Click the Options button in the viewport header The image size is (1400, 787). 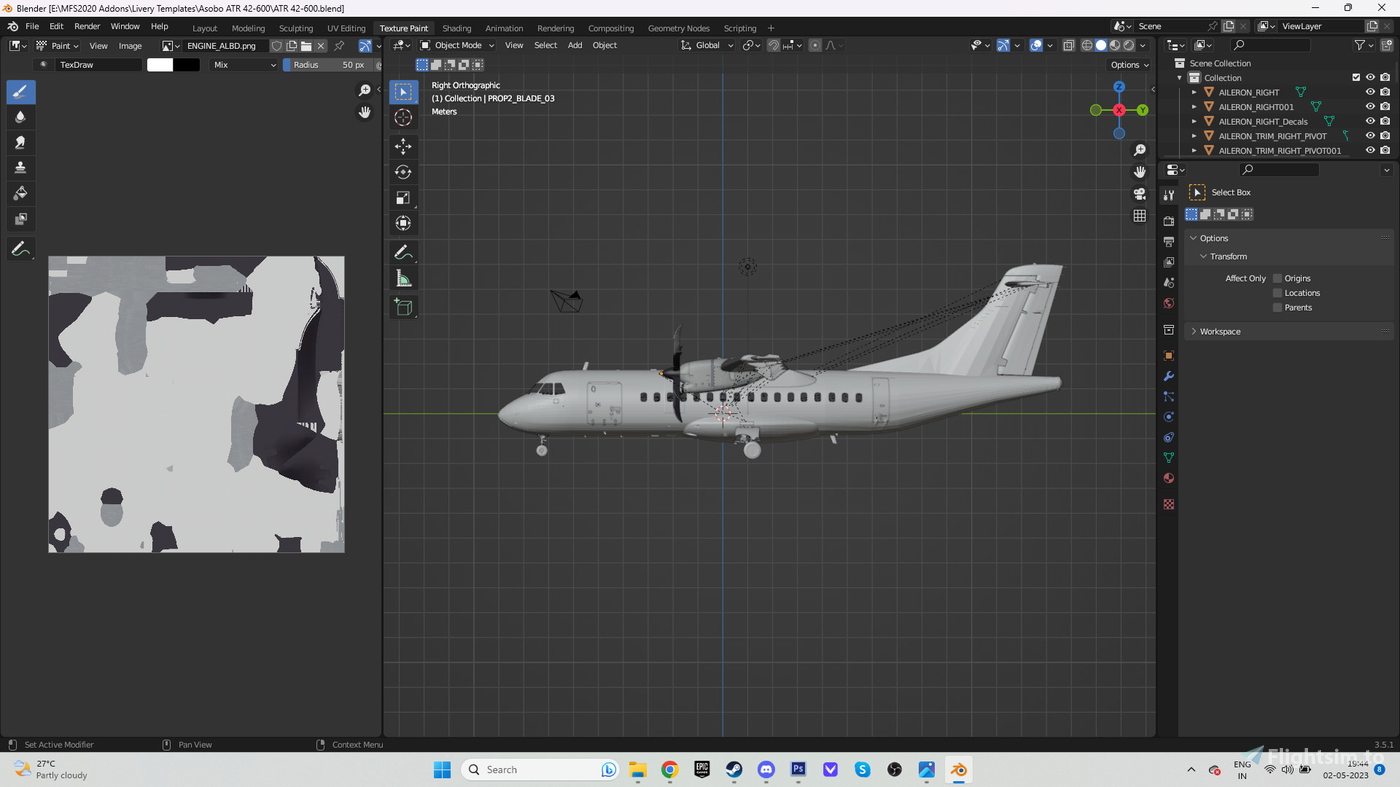(x=1126, y=64)
